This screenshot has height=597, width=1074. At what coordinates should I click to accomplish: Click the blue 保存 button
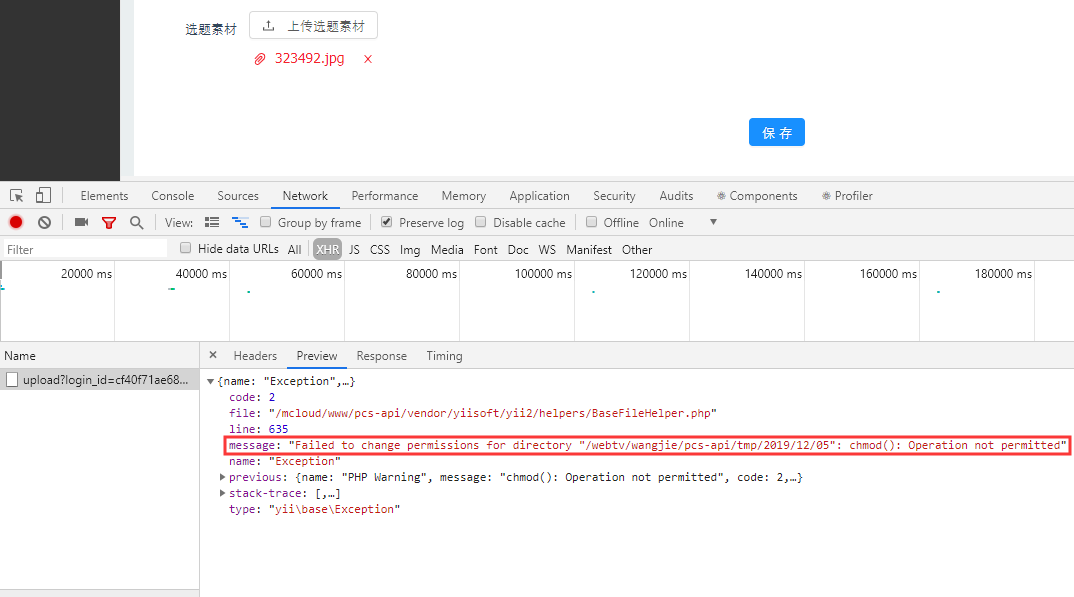(x=776, y=132)
